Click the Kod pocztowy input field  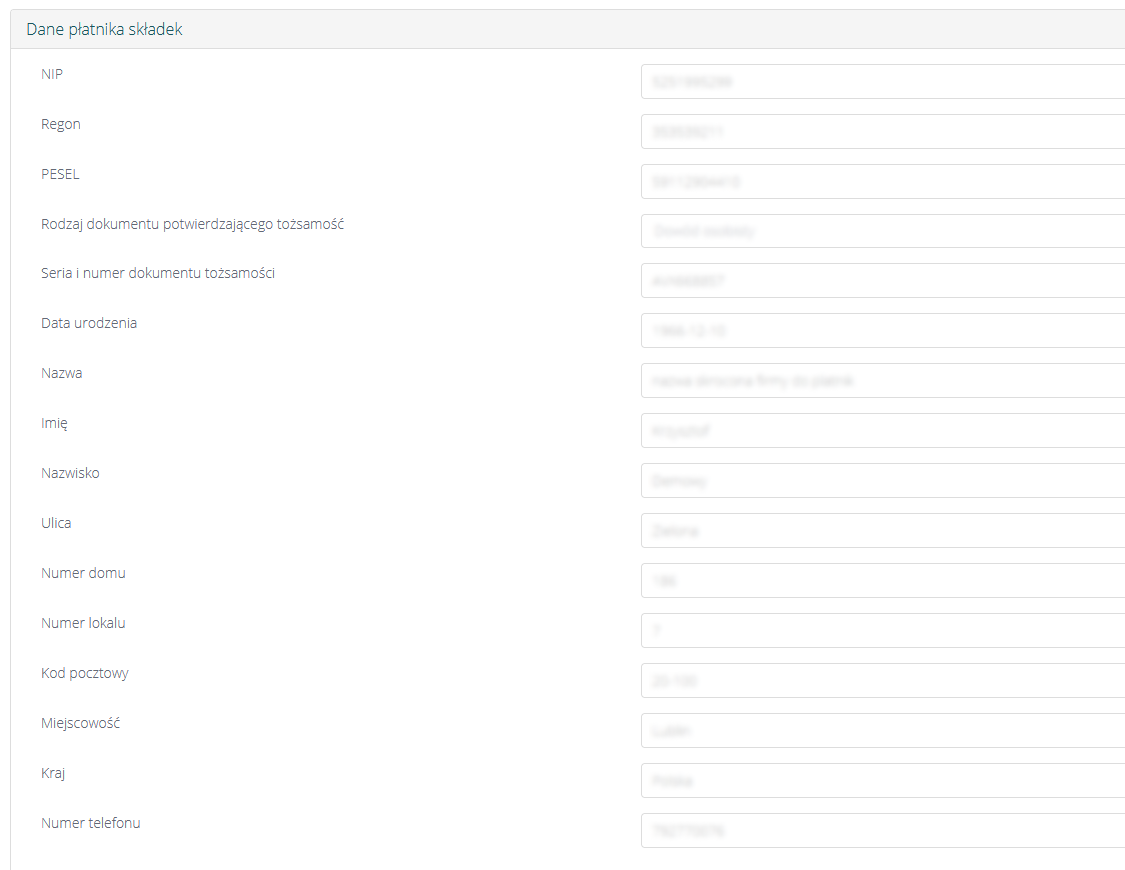[882, 681]
